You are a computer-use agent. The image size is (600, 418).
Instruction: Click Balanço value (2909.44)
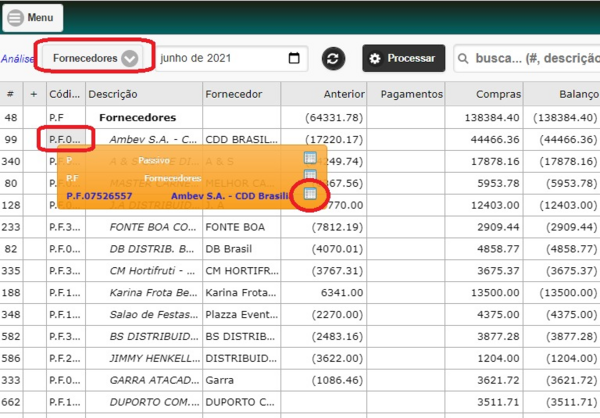(571, 227)
